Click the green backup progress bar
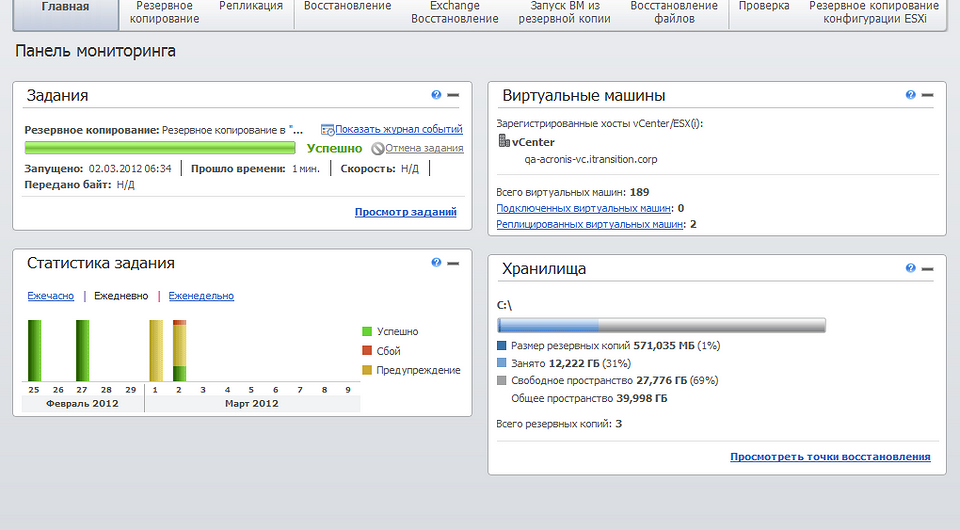 [x=160, y=148]
